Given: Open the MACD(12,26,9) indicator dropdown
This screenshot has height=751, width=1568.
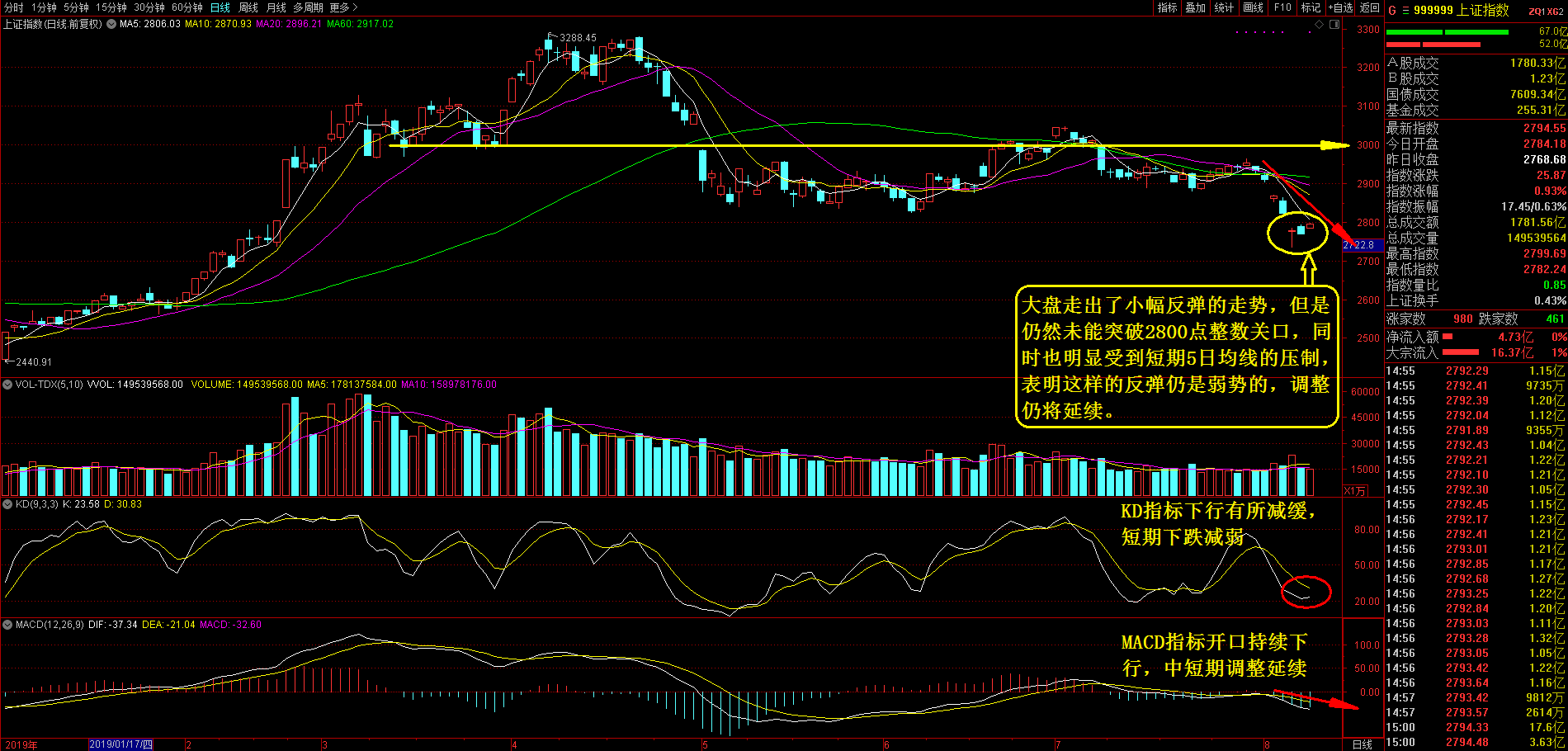Looking at the screenshot, I should click(x=7, y=625).
